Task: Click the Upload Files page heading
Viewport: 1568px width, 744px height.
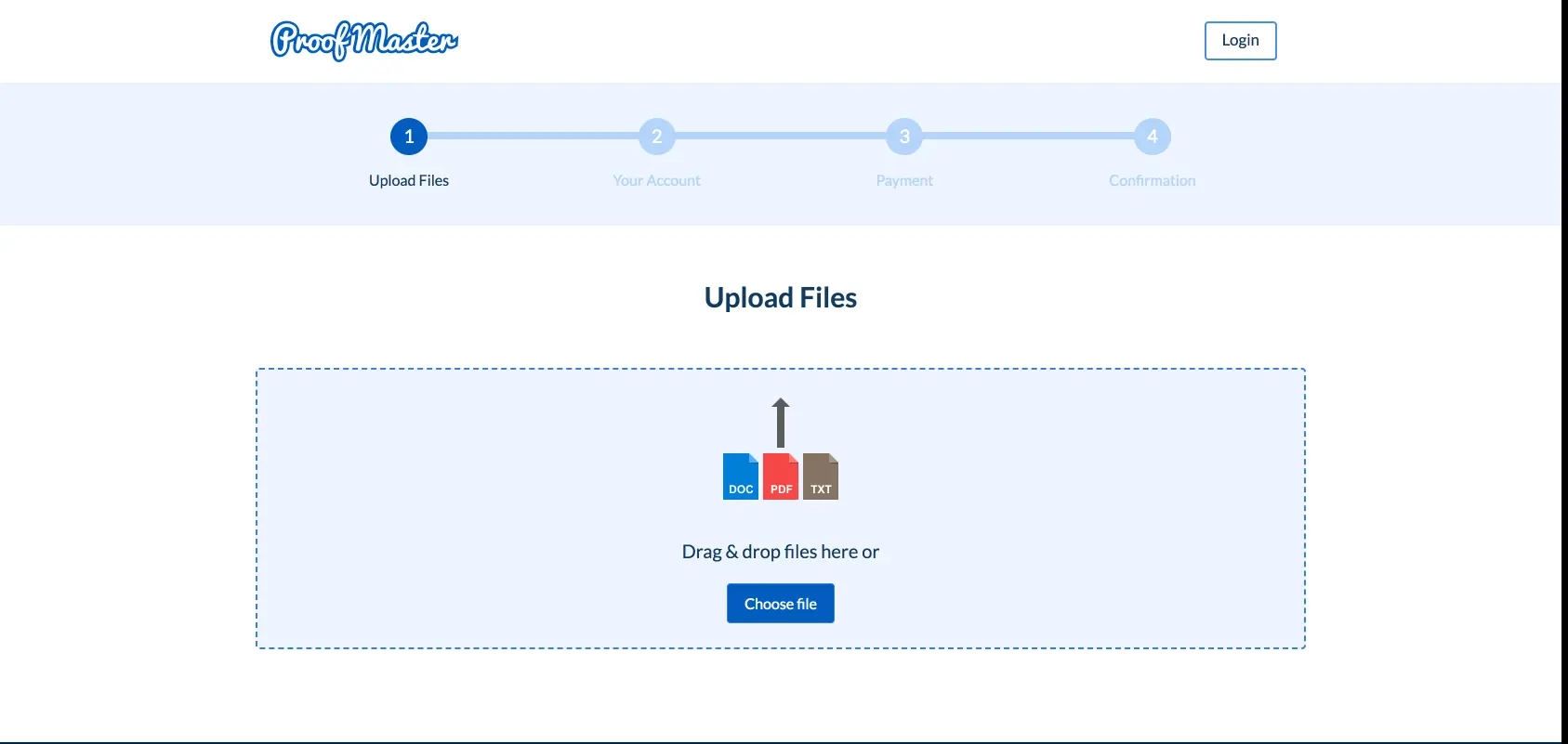Action: point(781,297)
